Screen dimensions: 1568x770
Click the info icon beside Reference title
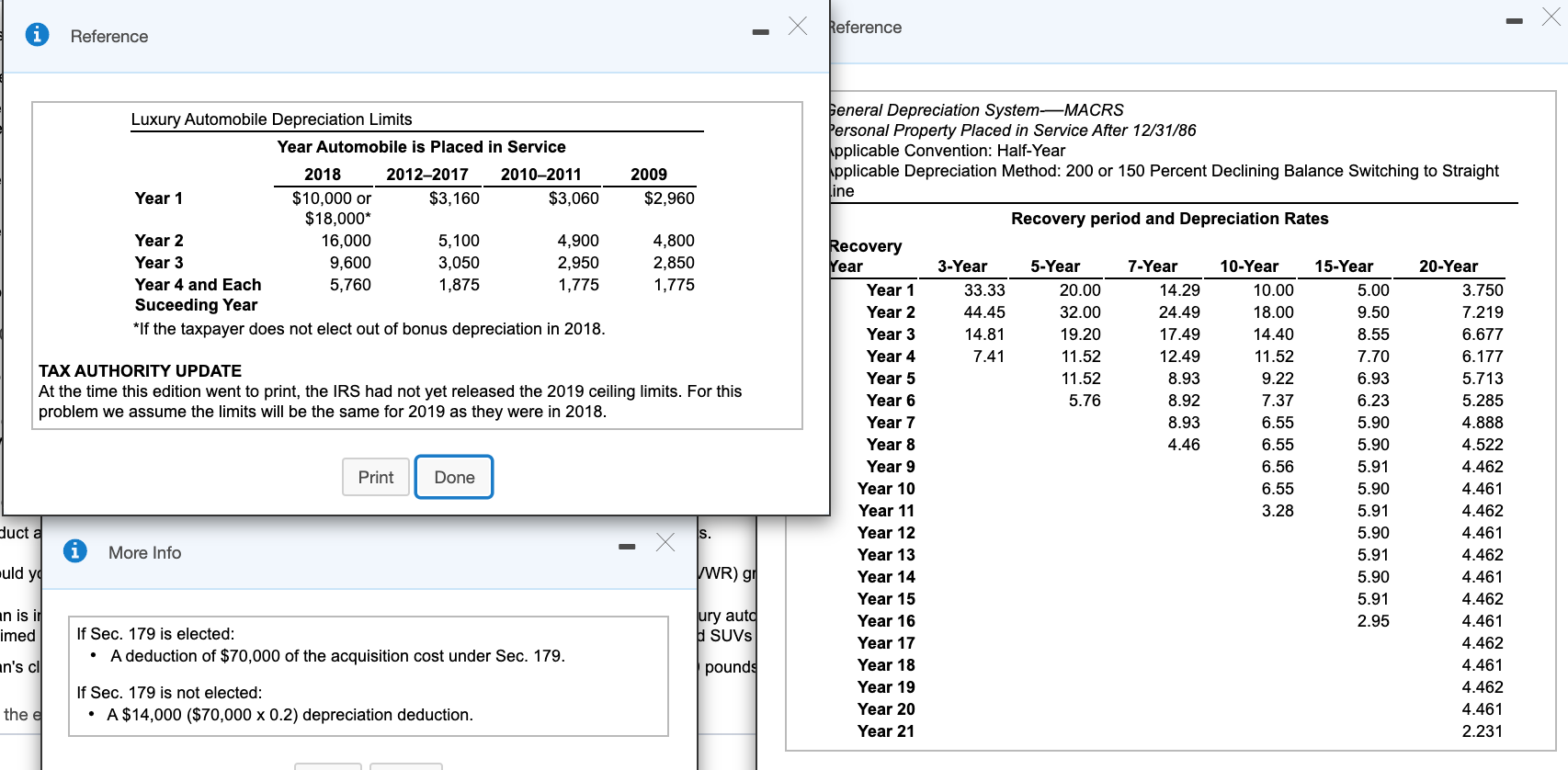[x=37, y=35]
